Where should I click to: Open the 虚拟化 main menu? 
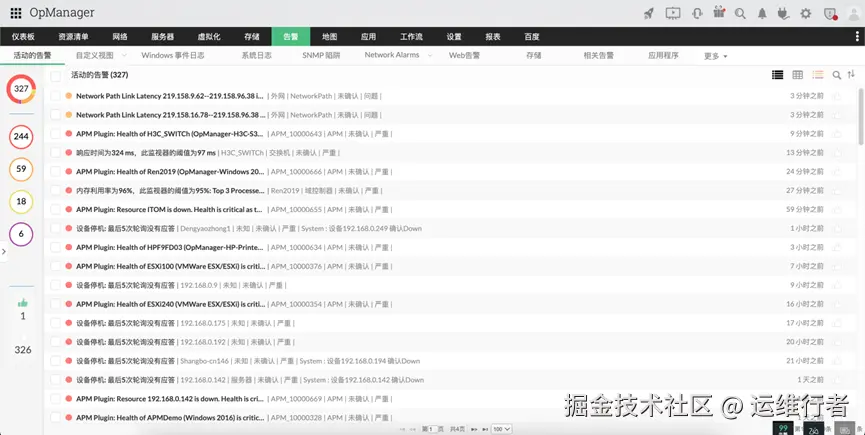pos(209,36)
